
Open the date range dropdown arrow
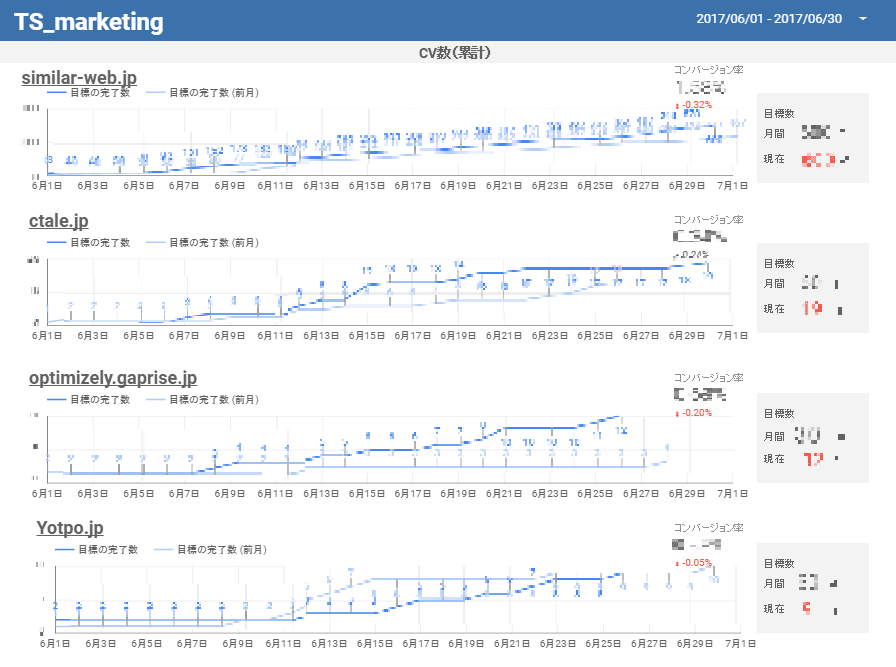click(x=862, y=19)
